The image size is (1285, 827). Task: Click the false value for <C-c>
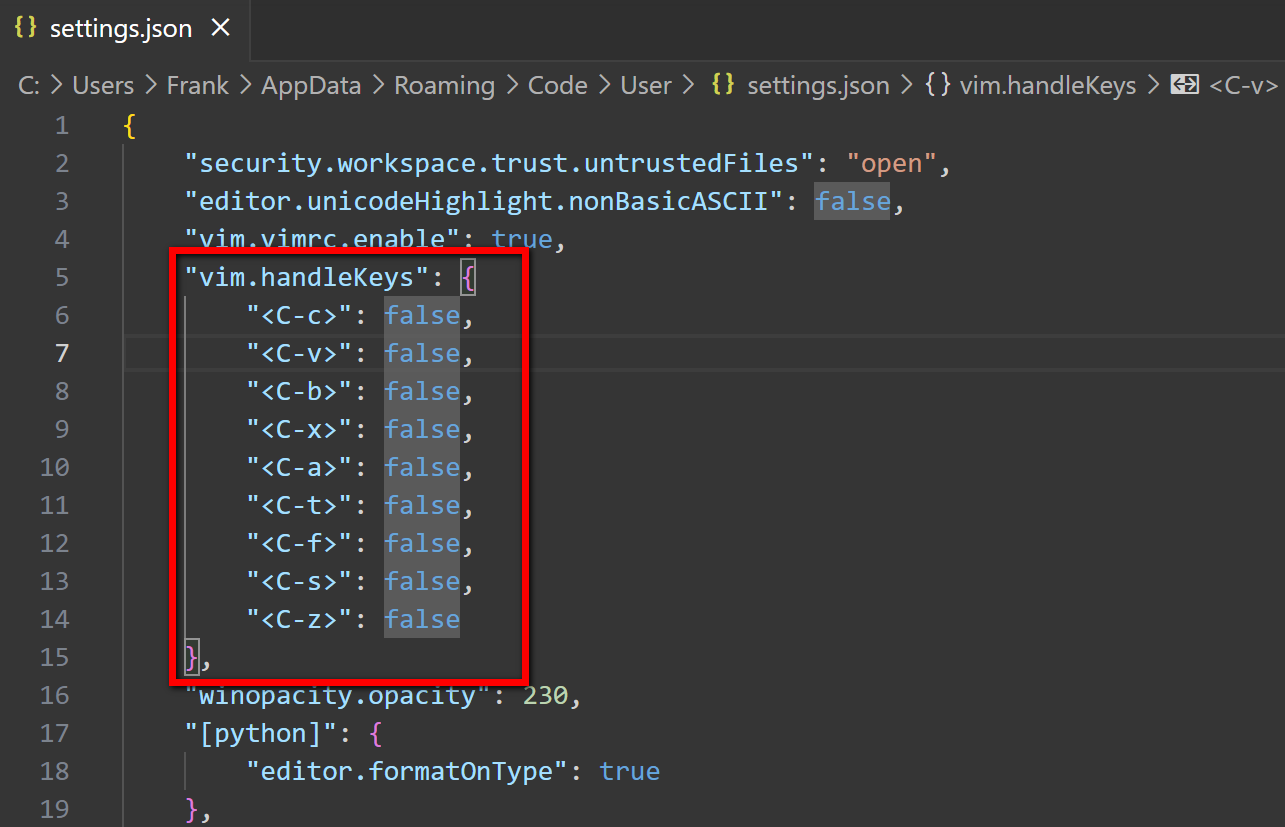(x=422, y=315)
